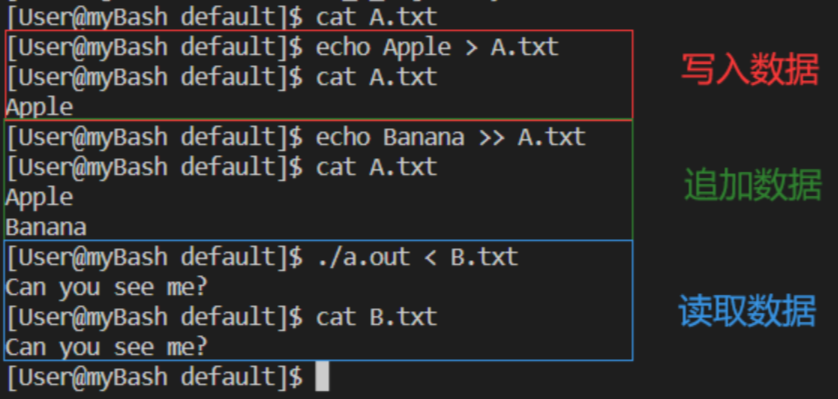Click the green 追加数据 annotation label
The image size is (838, 399).
click(x=752, y=185)
